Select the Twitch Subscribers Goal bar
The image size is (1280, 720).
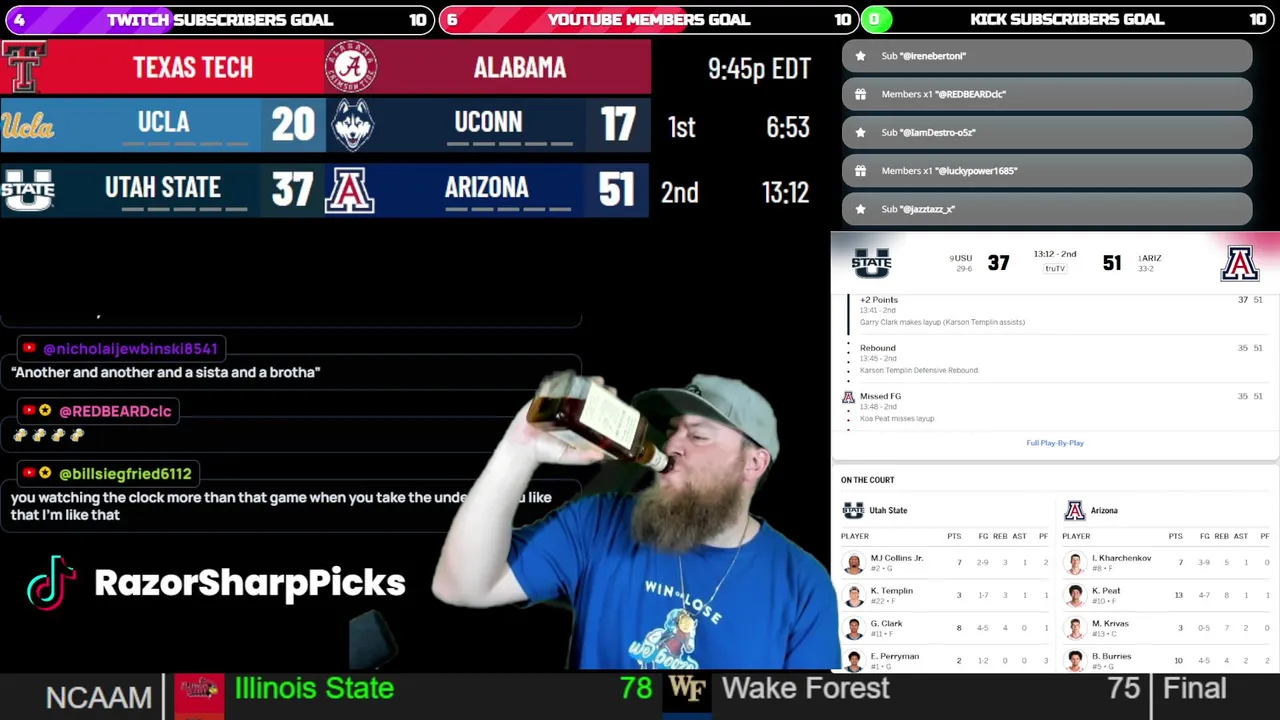tap(218, 19)
